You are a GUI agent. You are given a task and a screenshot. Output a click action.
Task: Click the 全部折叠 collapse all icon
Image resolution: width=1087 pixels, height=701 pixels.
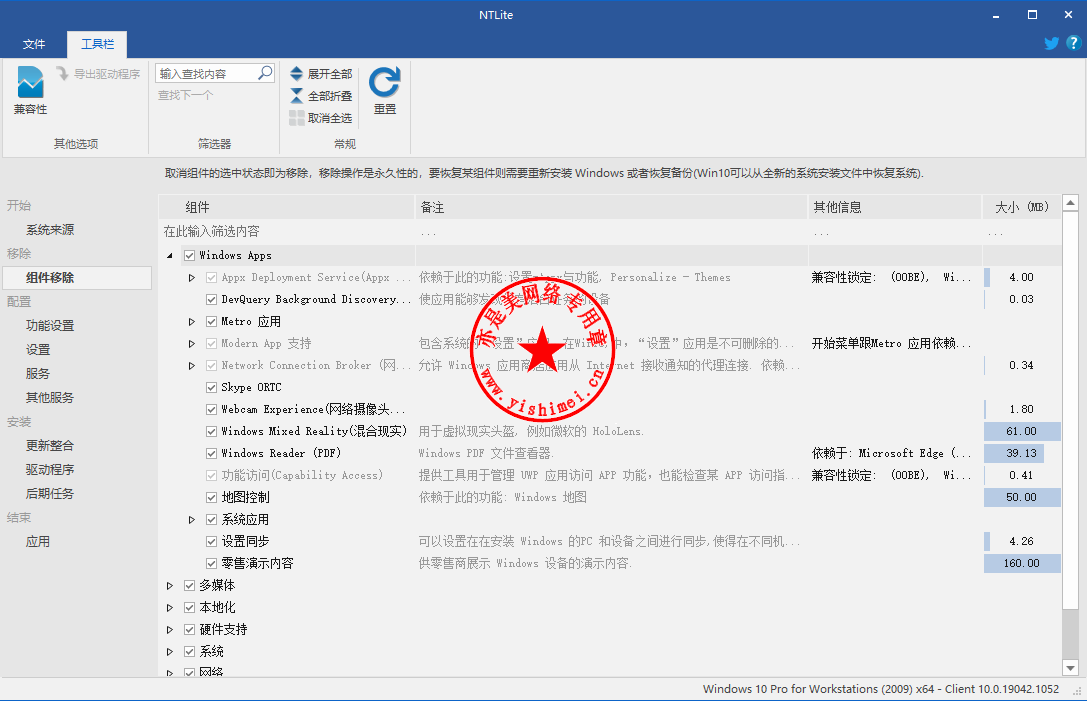[297, 96]
